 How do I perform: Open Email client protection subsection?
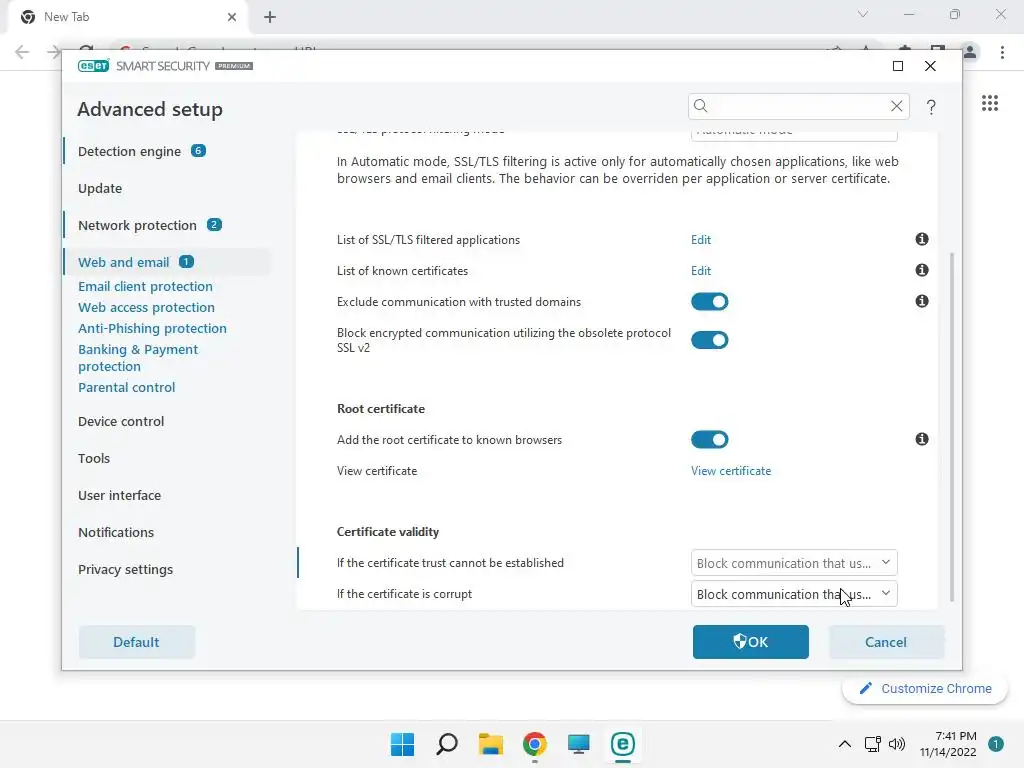pyautogui.click(x=145, y=286)
